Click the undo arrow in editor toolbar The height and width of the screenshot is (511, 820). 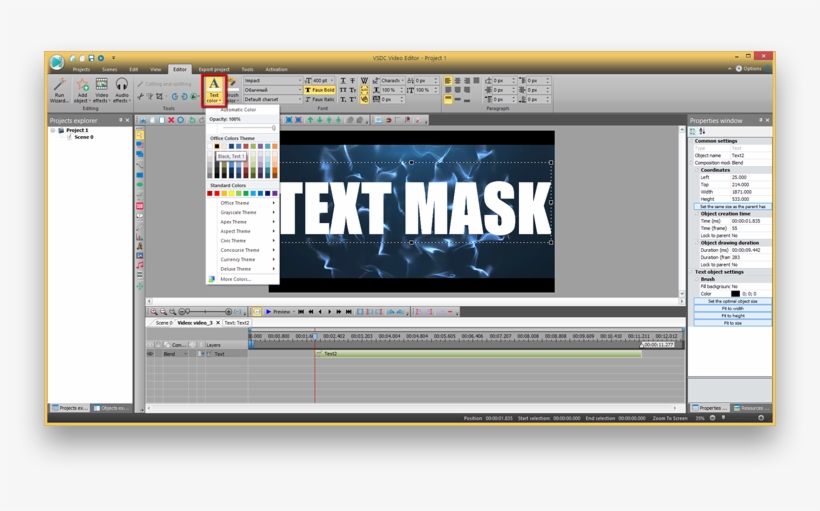[x=192, y=120]
